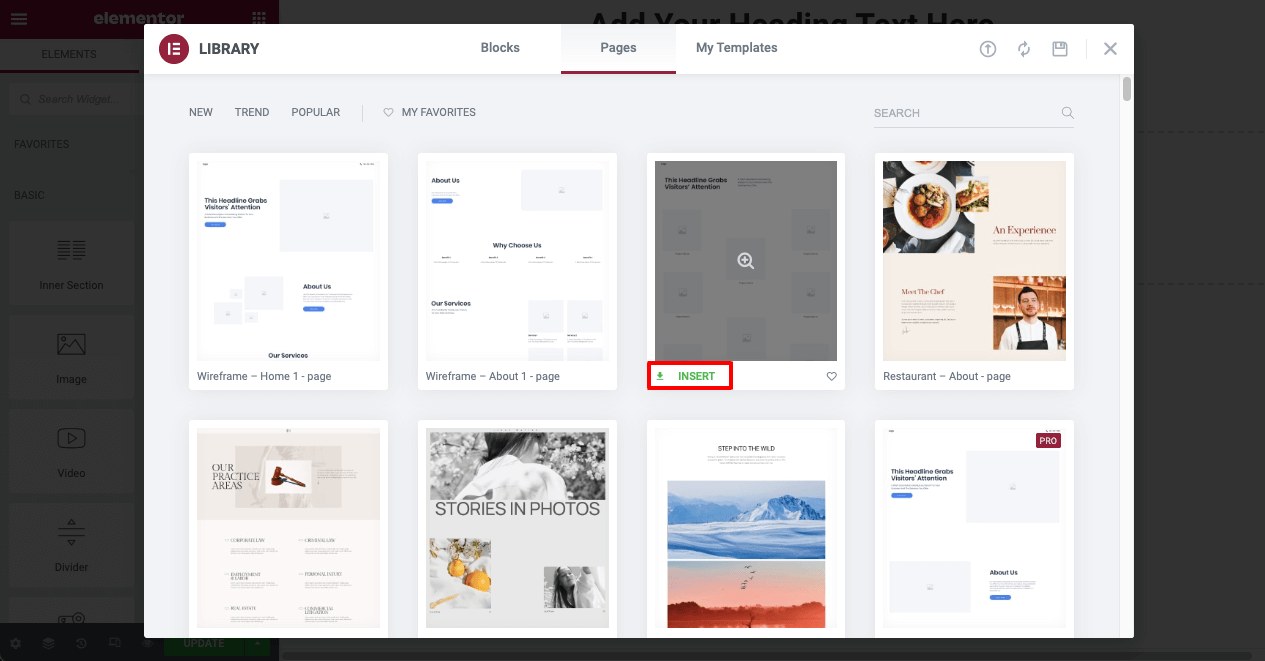Filter templates by TREND
Viewport: 1265px width, 661px height.
pyautogui.click(x=252, y=113)
